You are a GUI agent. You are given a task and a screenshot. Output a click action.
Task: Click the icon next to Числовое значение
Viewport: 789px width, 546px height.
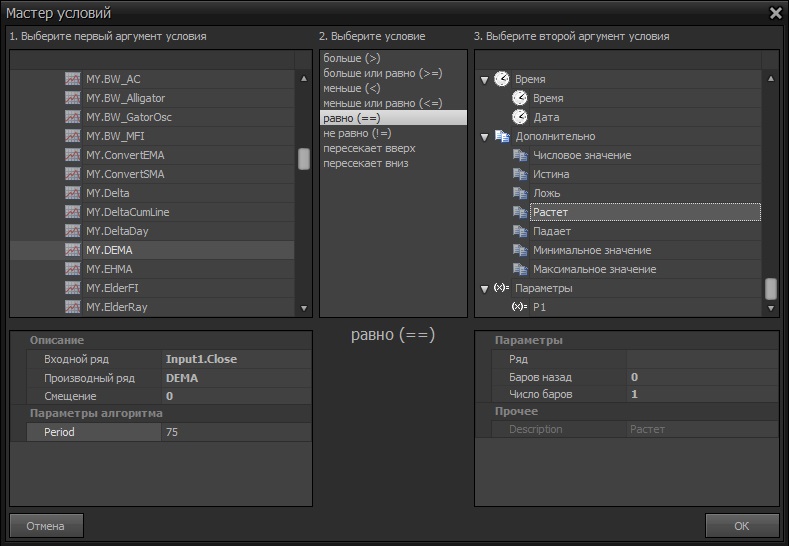[519, 156]
